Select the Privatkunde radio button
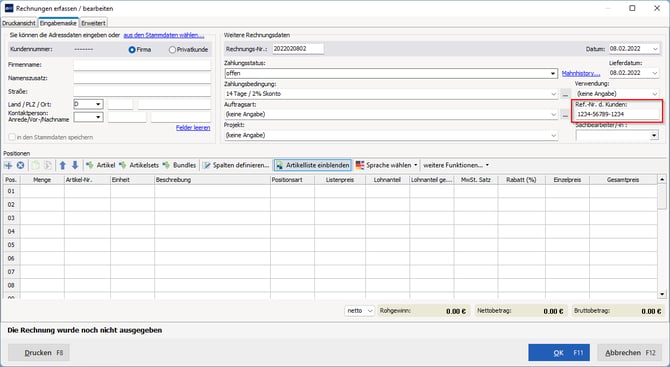670x367 pixels. [x=172, y=50]
